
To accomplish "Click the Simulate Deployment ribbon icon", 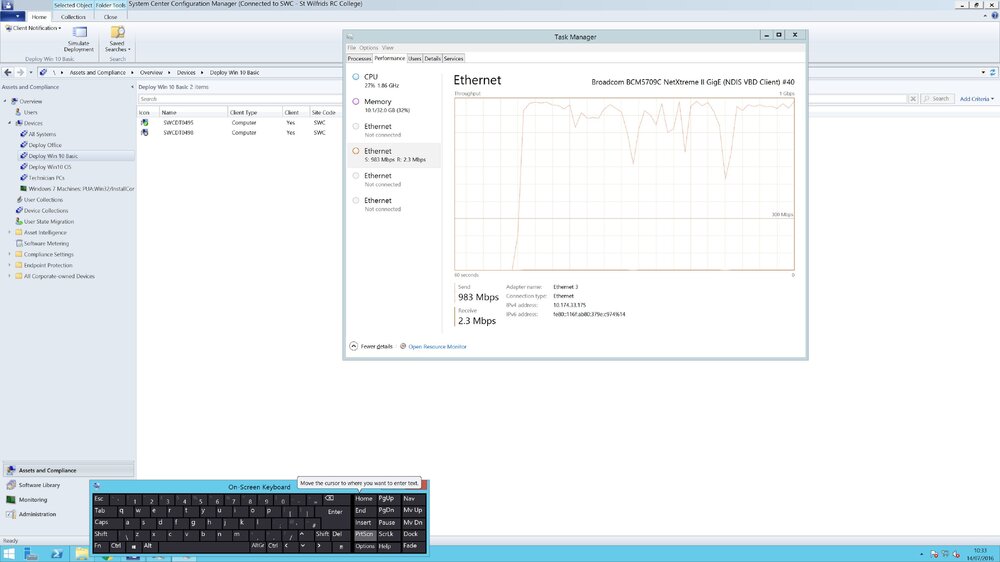I will pyautogui.click(x=78, y=39).
